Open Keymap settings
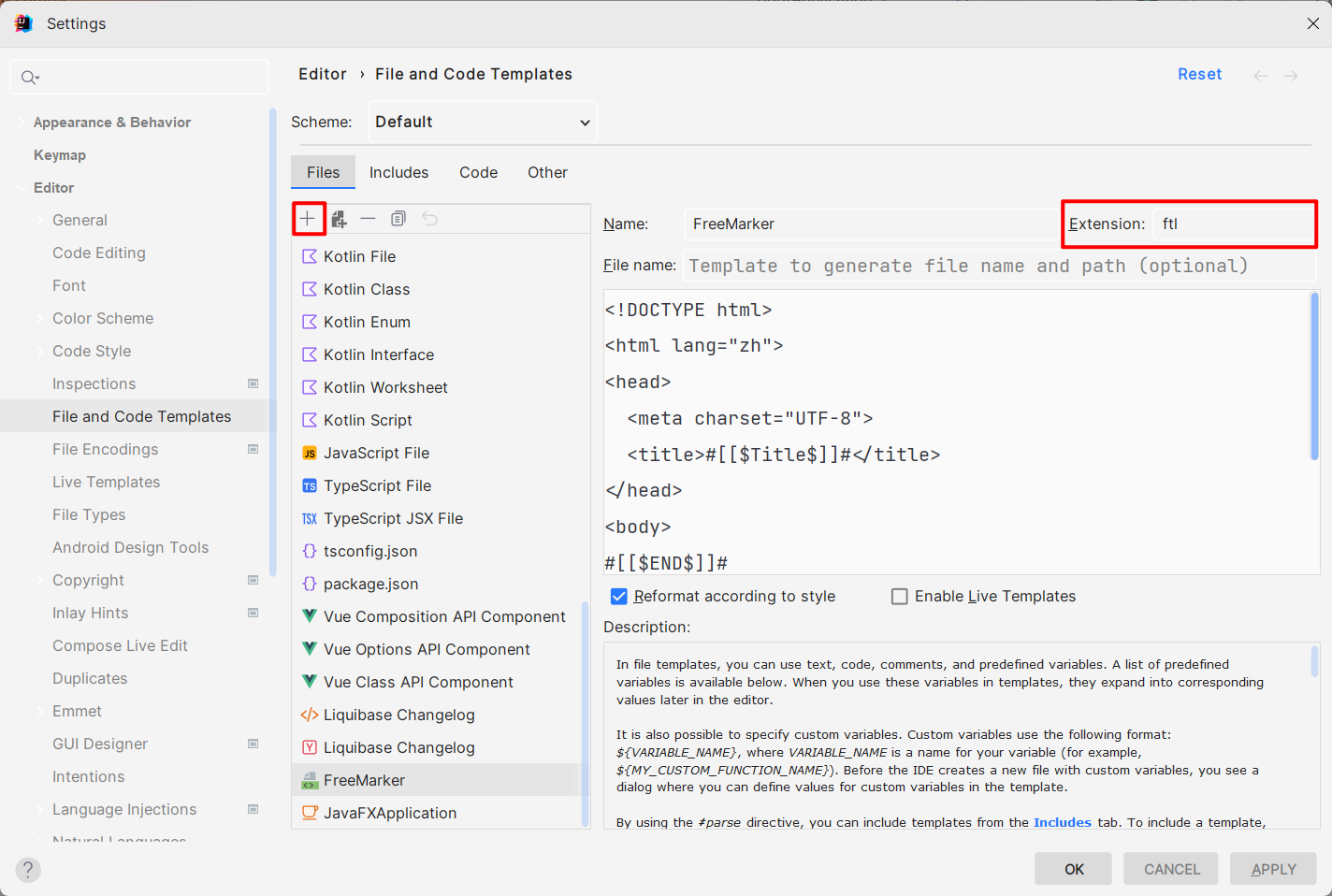1332x896 pixels. click(60, 155)
